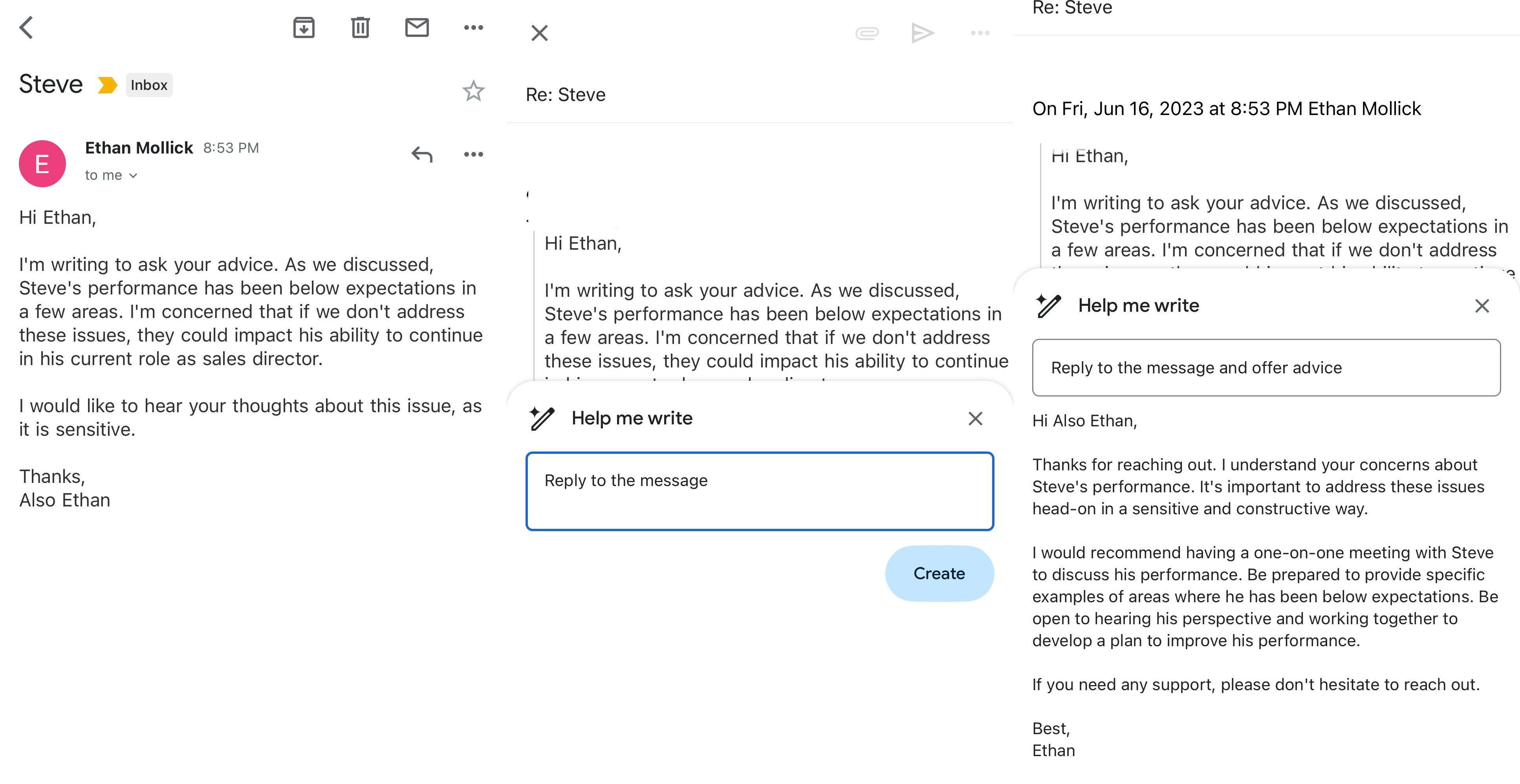Click the '8:53 PM' timestamp

(231, 148)
